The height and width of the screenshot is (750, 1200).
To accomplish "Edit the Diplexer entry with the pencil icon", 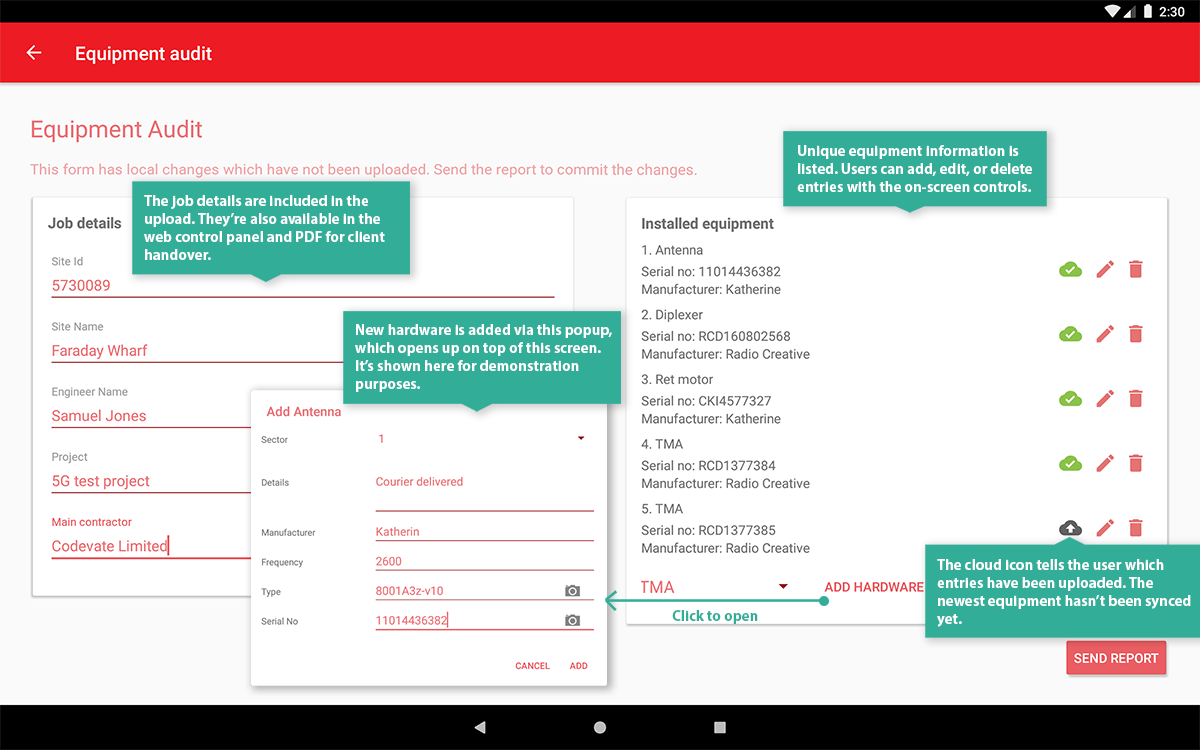I will 1105,334.
